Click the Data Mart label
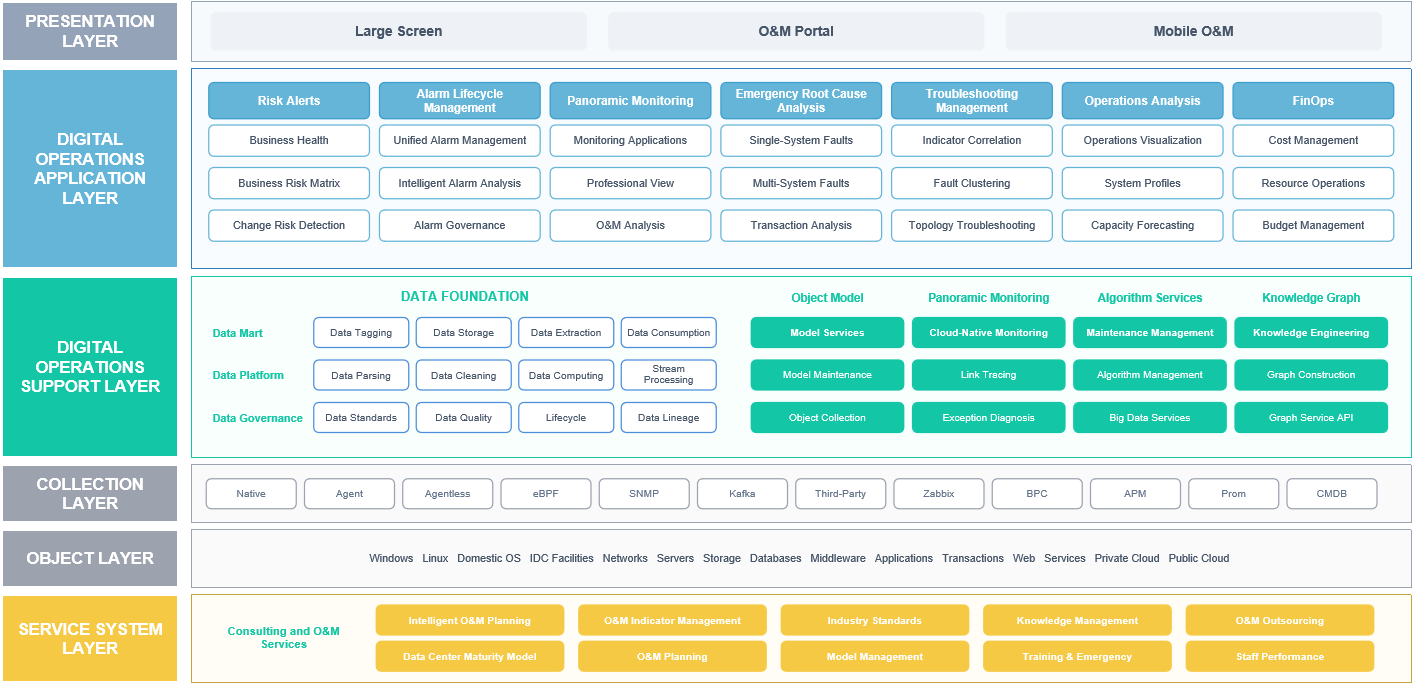The image size is (1412, 684). [x=237, y=333]
